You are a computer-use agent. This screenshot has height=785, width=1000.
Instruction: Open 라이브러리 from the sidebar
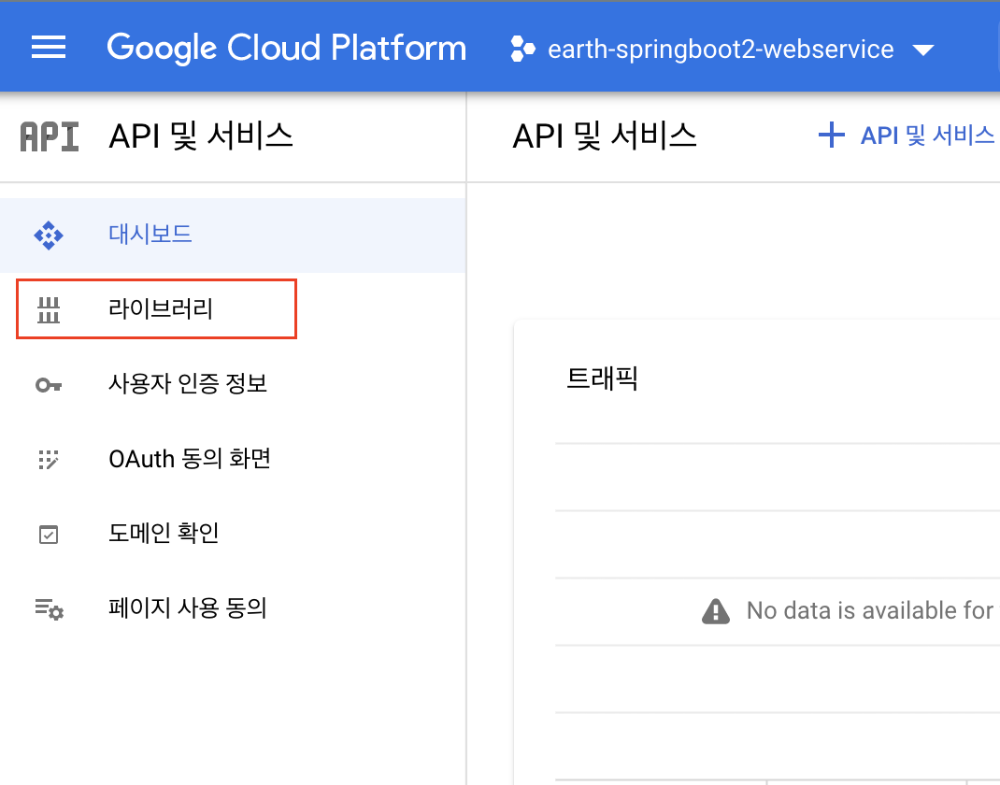(156, 309)
